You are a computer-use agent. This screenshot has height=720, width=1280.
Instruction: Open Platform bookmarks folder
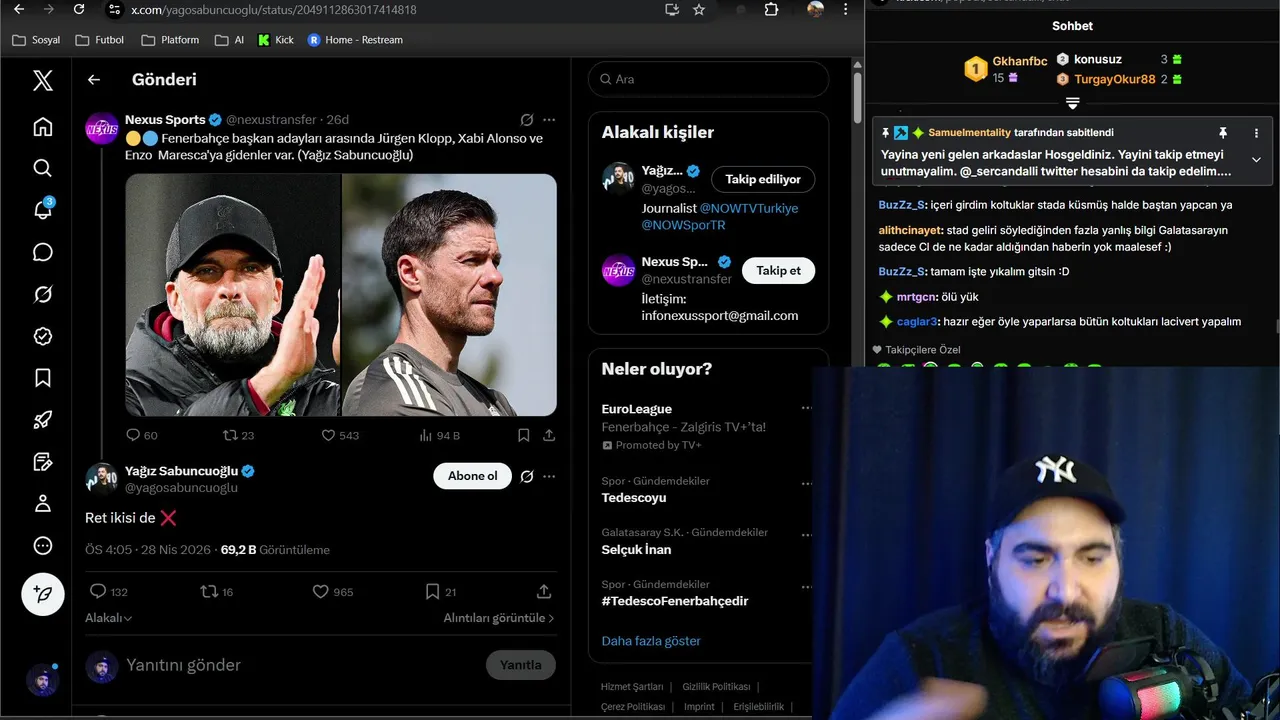click(170, 40)
